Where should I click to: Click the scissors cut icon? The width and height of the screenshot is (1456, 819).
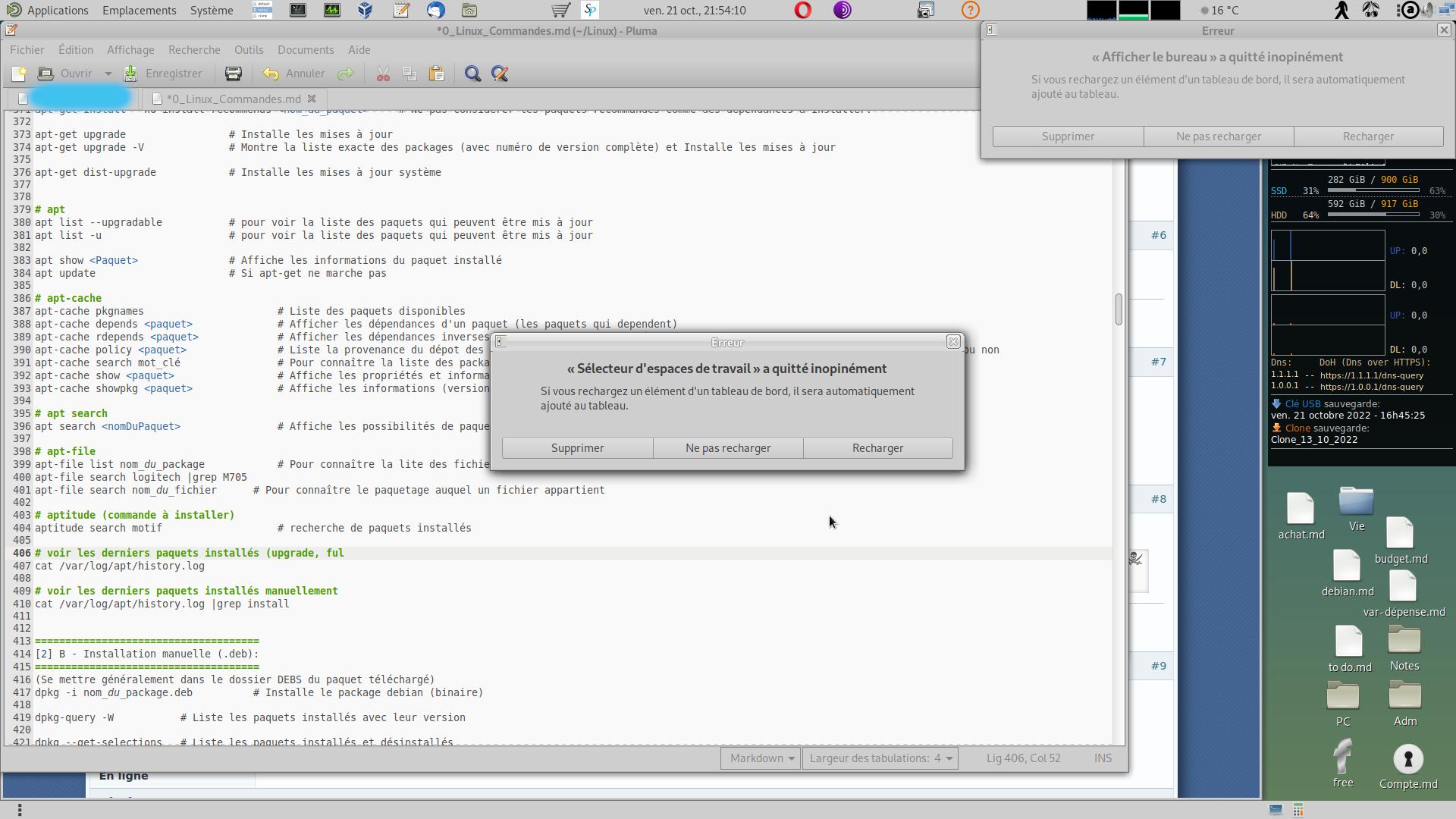click(383, 74)
